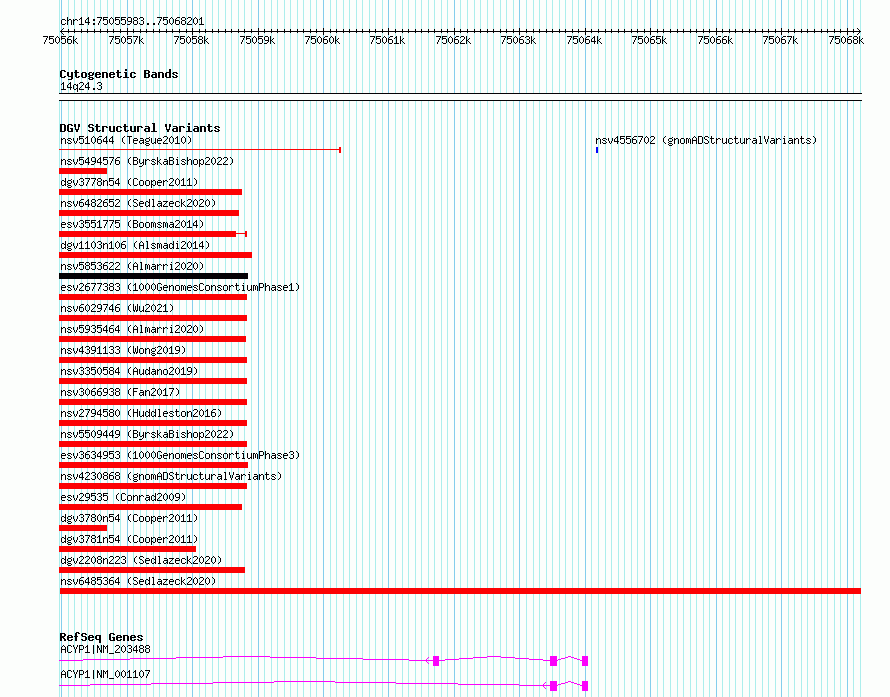Click dgv3780n54 (Cooper2011) label
This screenshot has height=697, width=890.
129,518
